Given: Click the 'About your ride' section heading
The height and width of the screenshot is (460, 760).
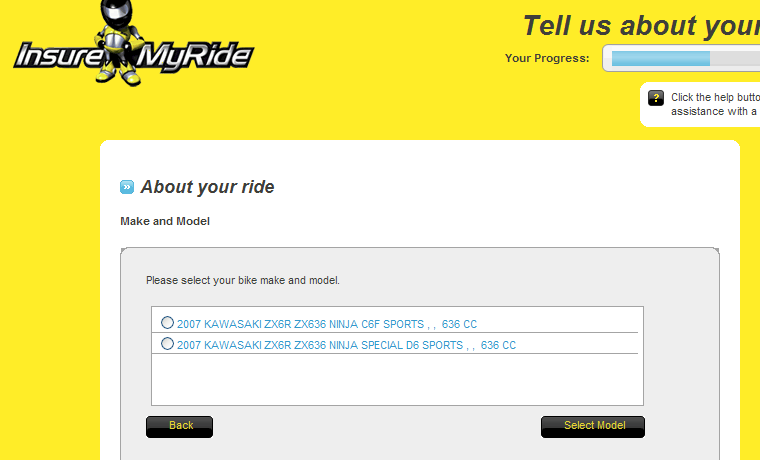Looking at the screenshot, I should click(207, 187).
